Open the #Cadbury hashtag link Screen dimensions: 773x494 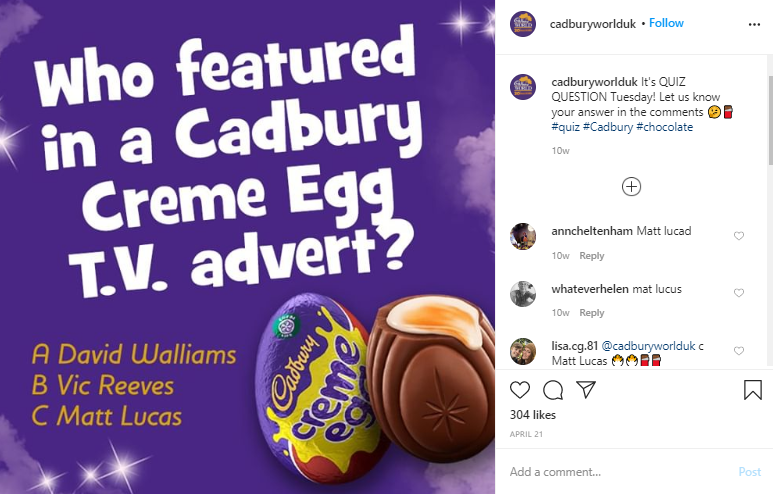coord(607,127)
